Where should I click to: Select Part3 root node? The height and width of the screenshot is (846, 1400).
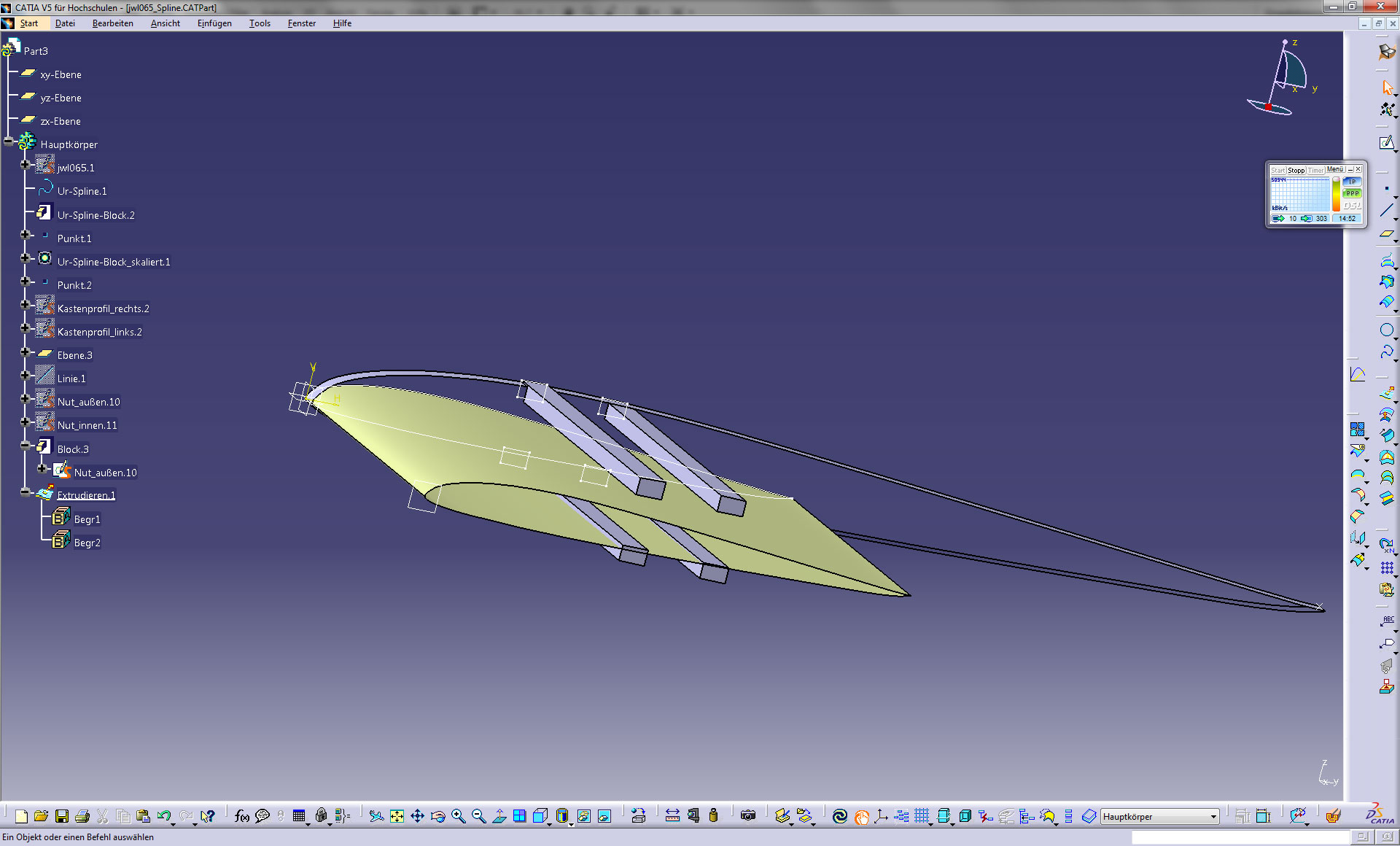coord(36,51)
